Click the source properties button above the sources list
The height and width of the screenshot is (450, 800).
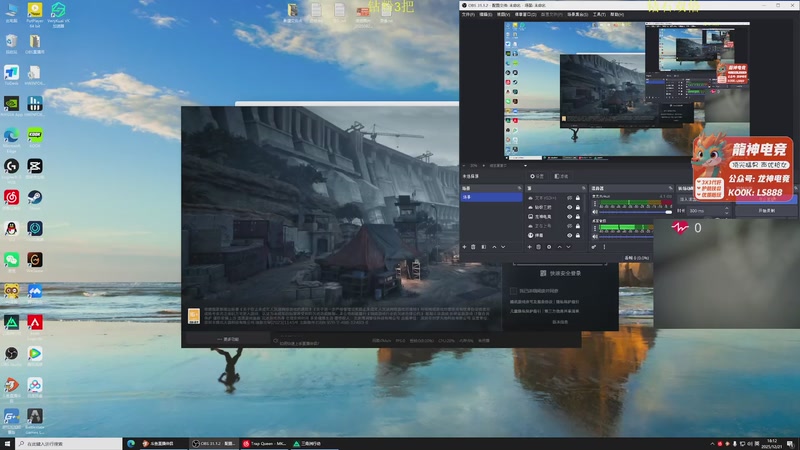click(x=538, y=176)
